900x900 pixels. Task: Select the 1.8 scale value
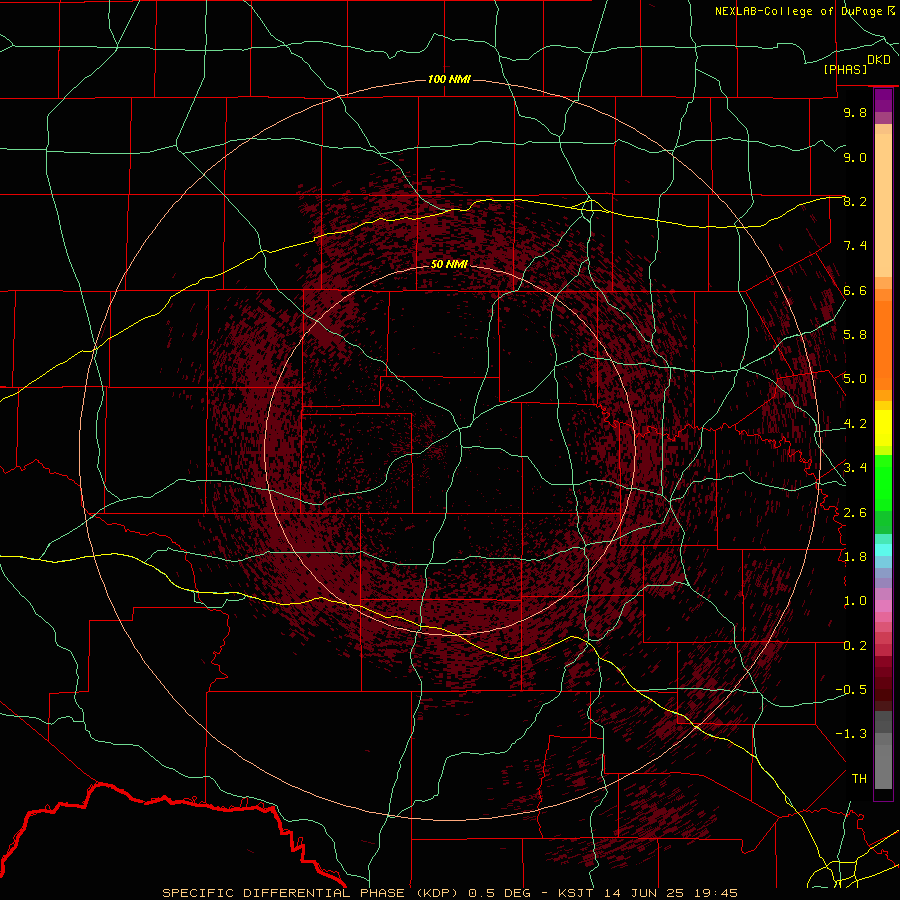pyautogui.click(x=855, y=557)
